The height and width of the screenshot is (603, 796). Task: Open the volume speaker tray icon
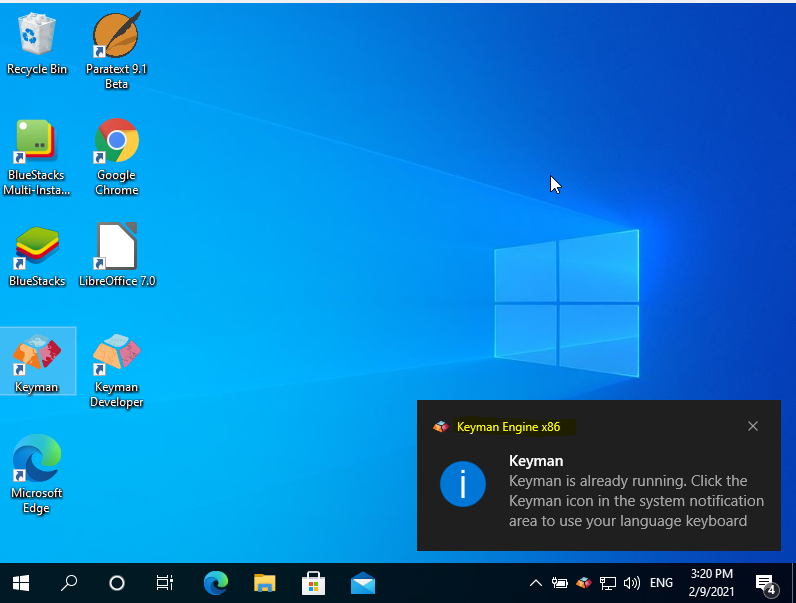[x=632, y=583]
